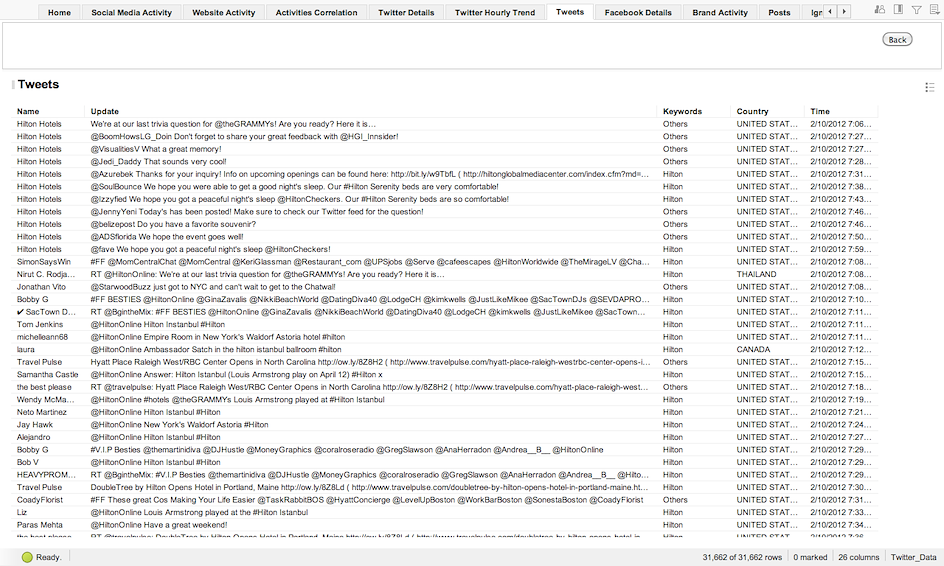Open the Tweets table legend list icon

(930, 87)
